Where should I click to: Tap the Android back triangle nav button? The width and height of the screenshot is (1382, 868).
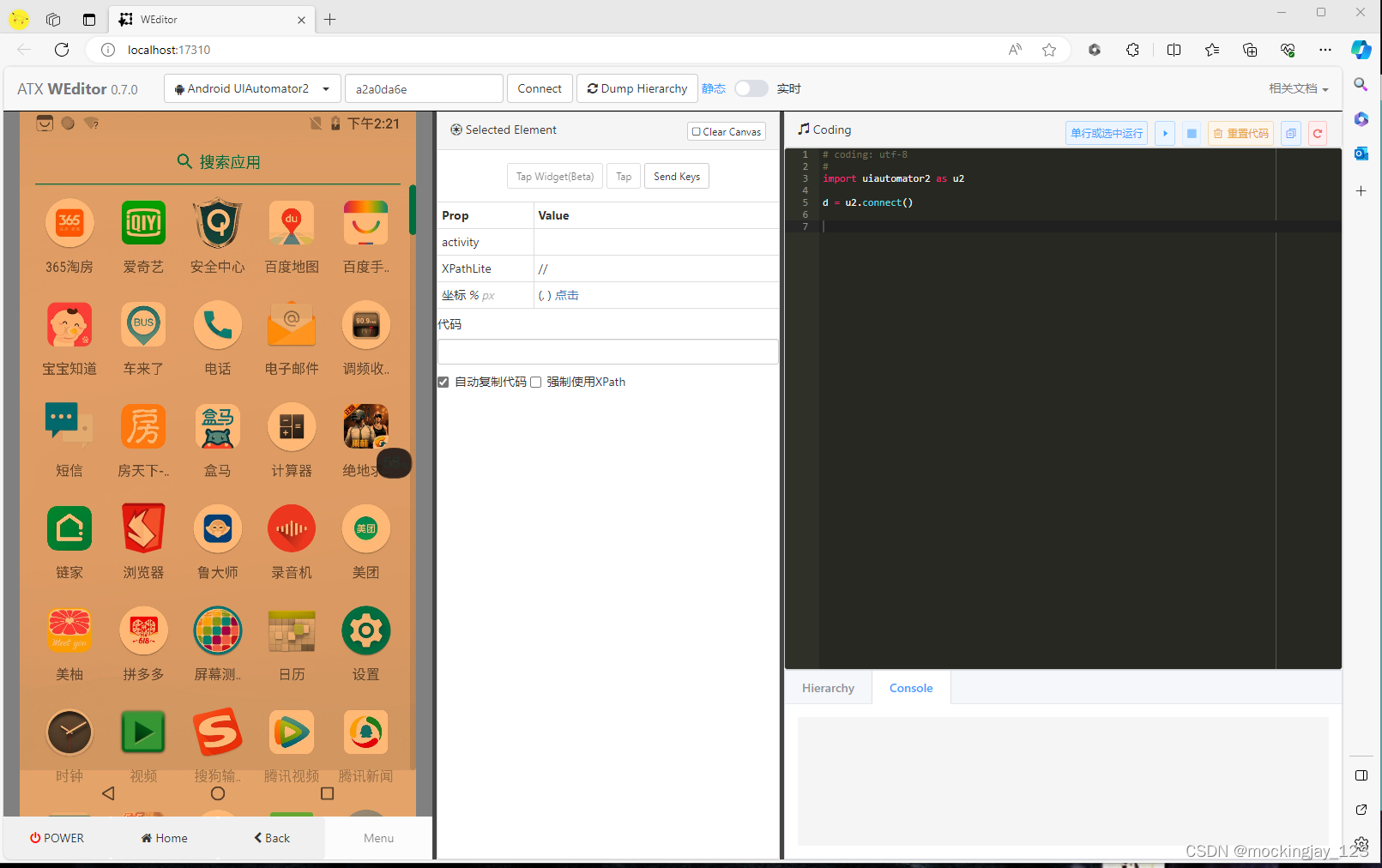click(108, 793)
